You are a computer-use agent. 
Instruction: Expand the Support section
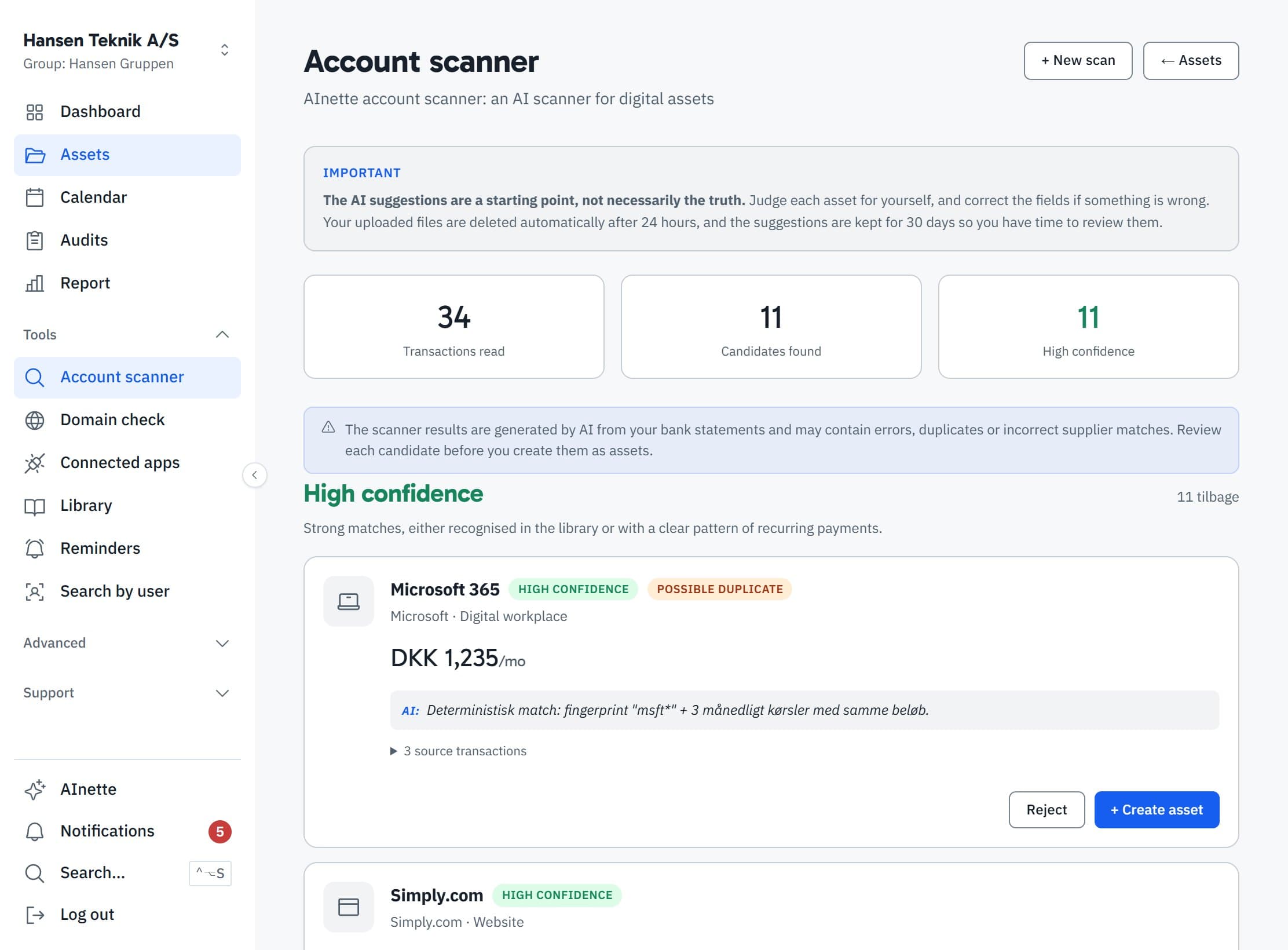click(222, 693)
